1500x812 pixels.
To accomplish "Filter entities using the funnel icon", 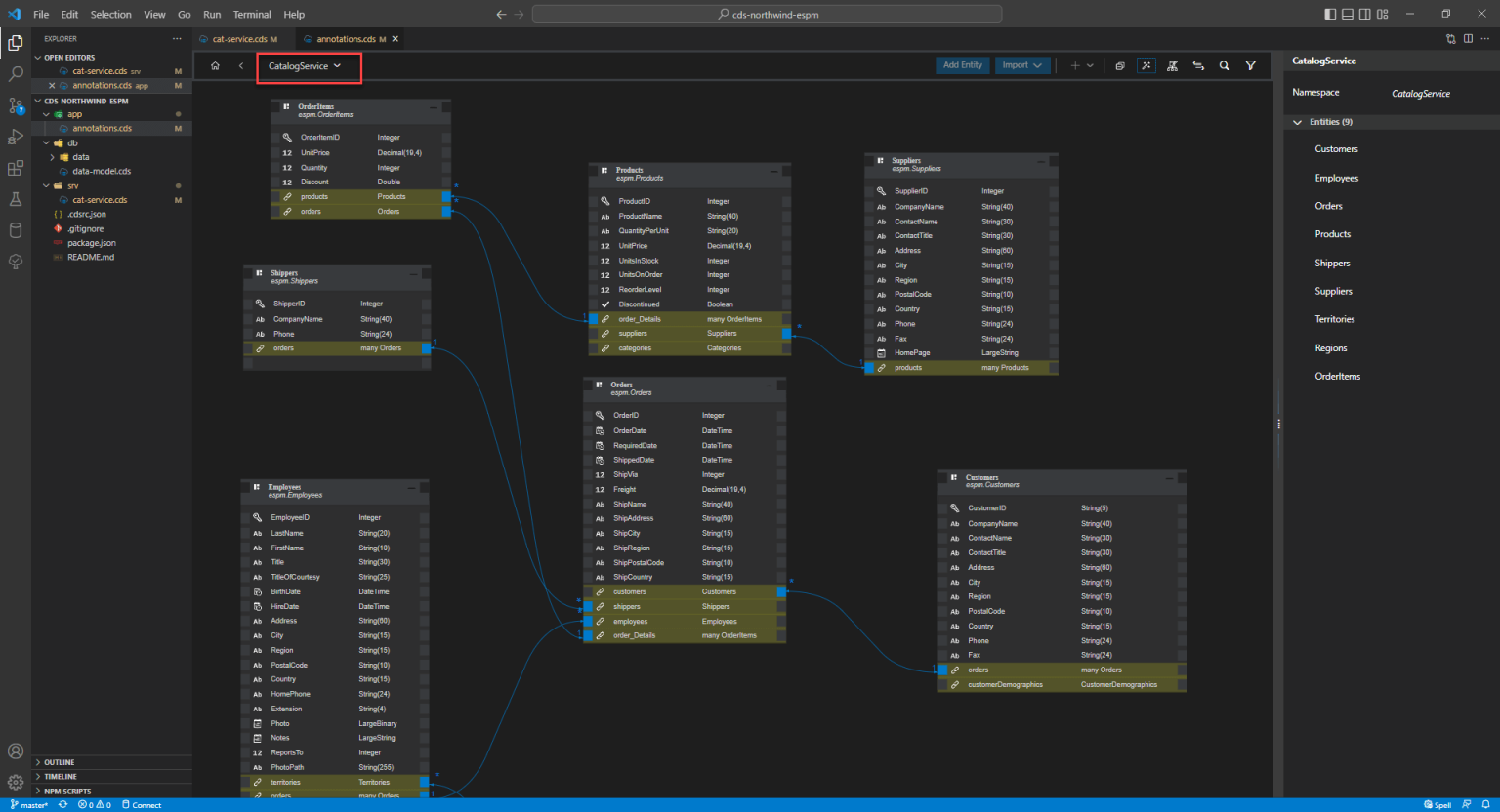I will 1251,64.
